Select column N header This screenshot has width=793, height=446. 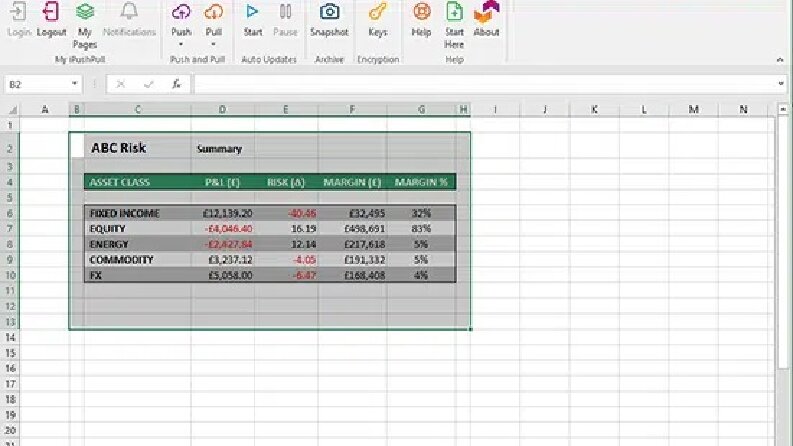tap(743, 109)
